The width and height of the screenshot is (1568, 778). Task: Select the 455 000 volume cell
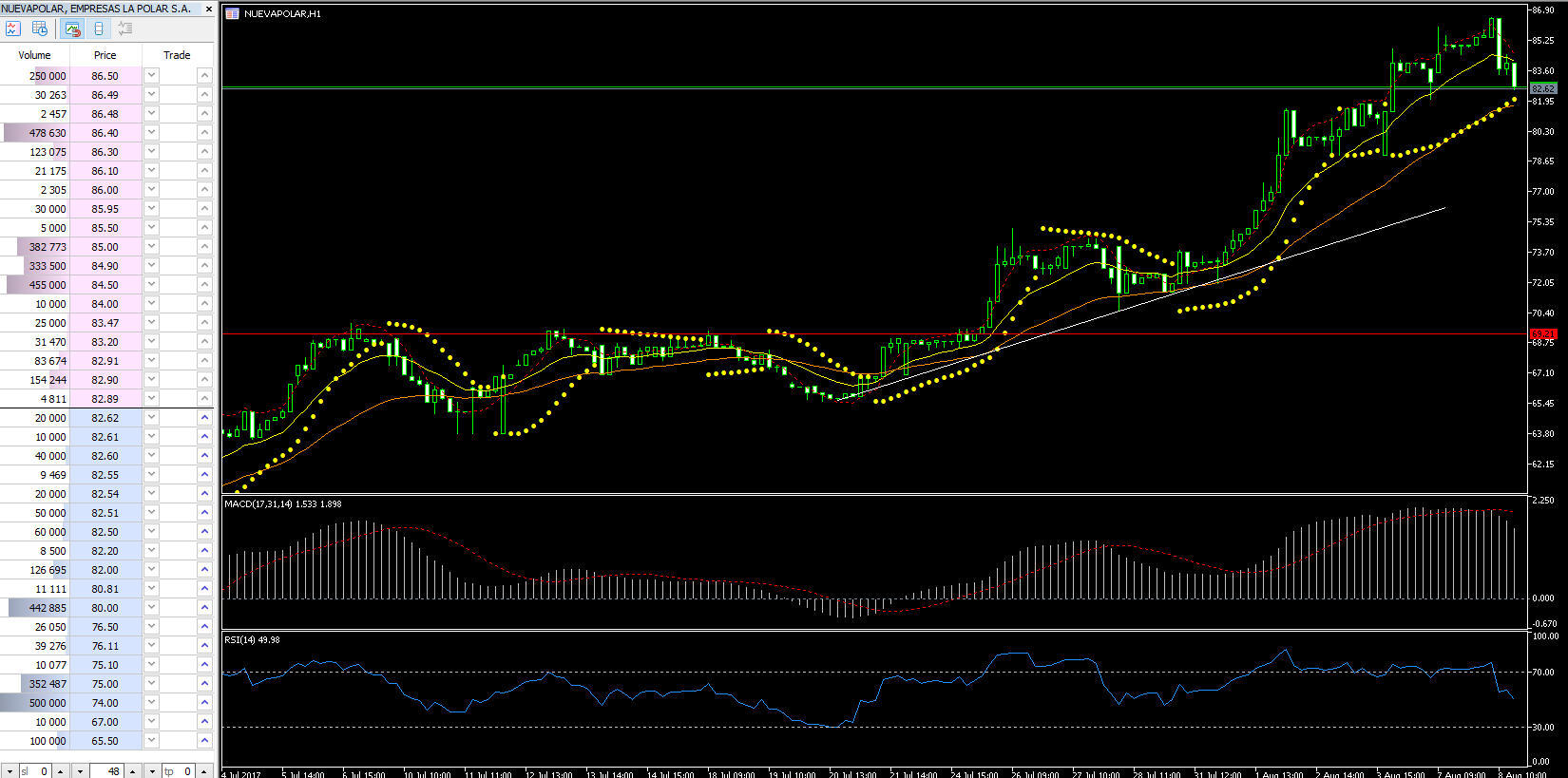click(x=35, y=284)
